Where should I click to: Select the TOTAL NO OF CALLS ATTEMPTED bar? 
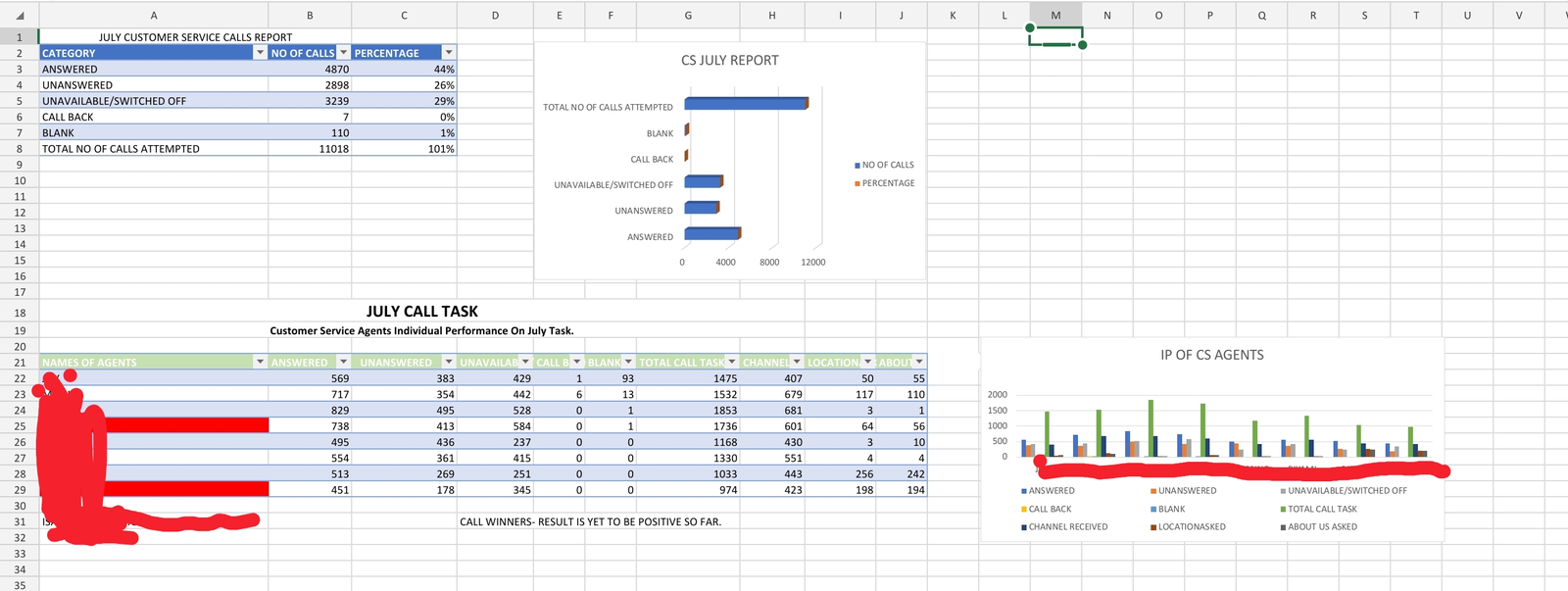(745, 104)
